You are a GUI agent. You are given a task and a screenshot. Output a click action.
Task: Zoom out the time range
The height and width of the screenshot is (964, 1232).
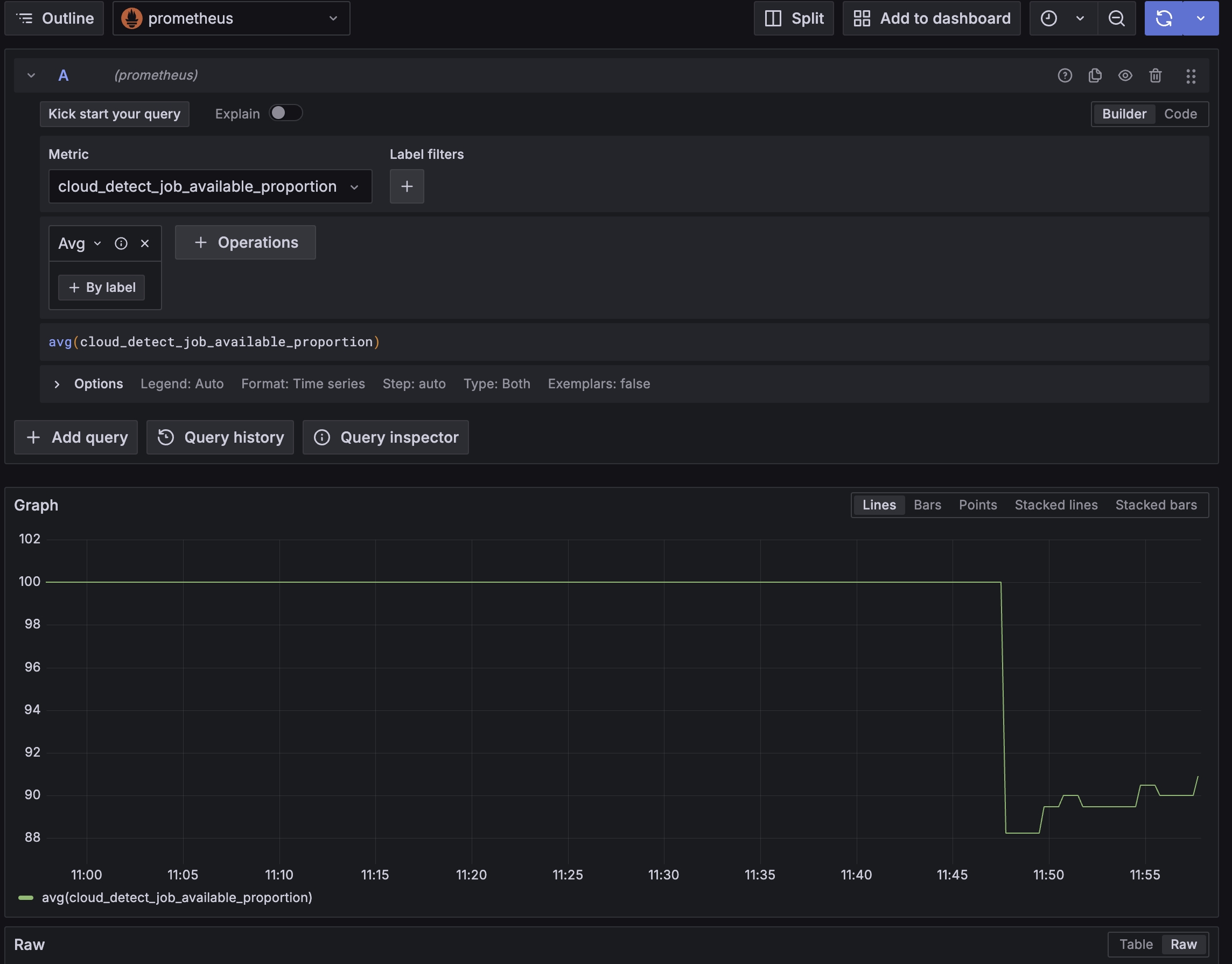(1116, 19)
